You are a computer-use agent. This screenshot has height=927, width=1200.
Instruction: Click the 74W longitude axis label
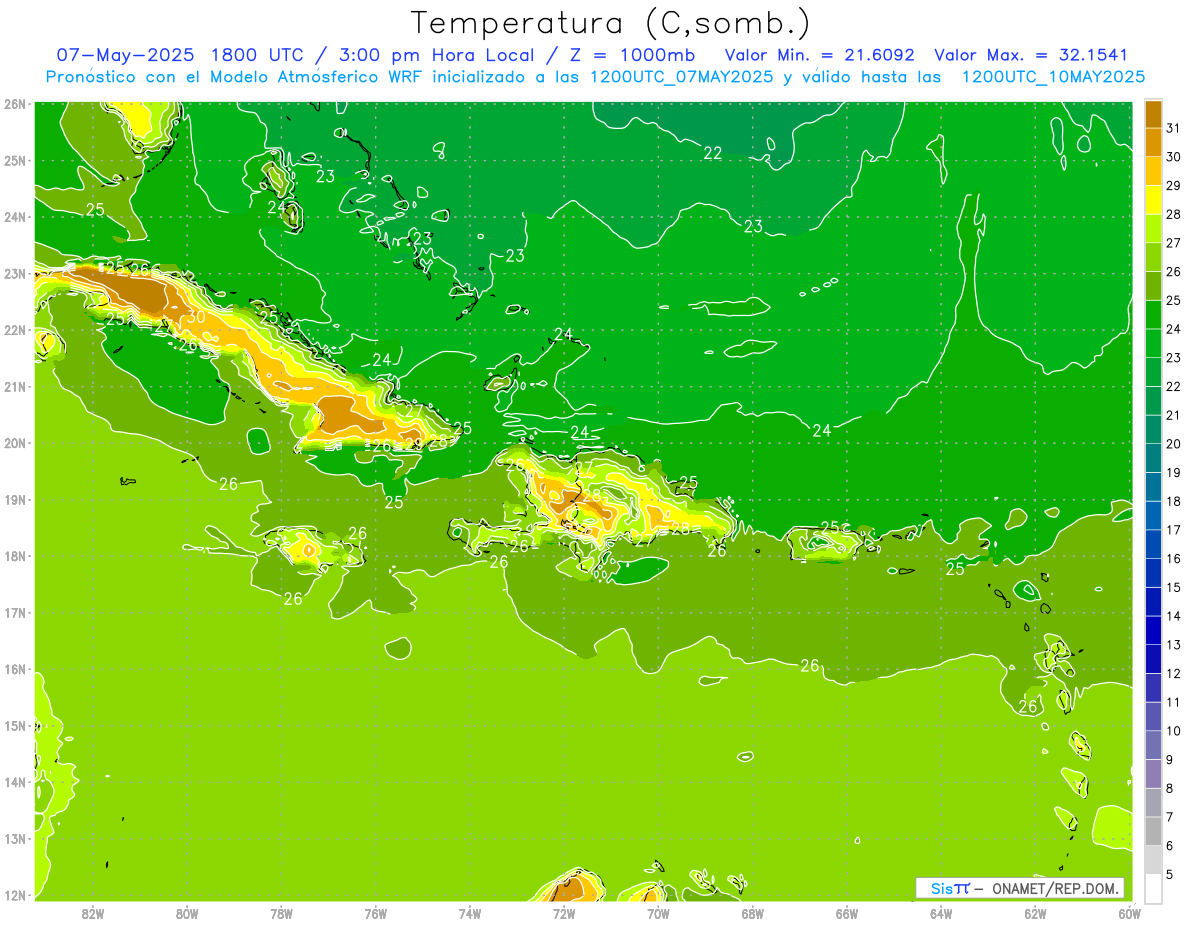[470, 912]
